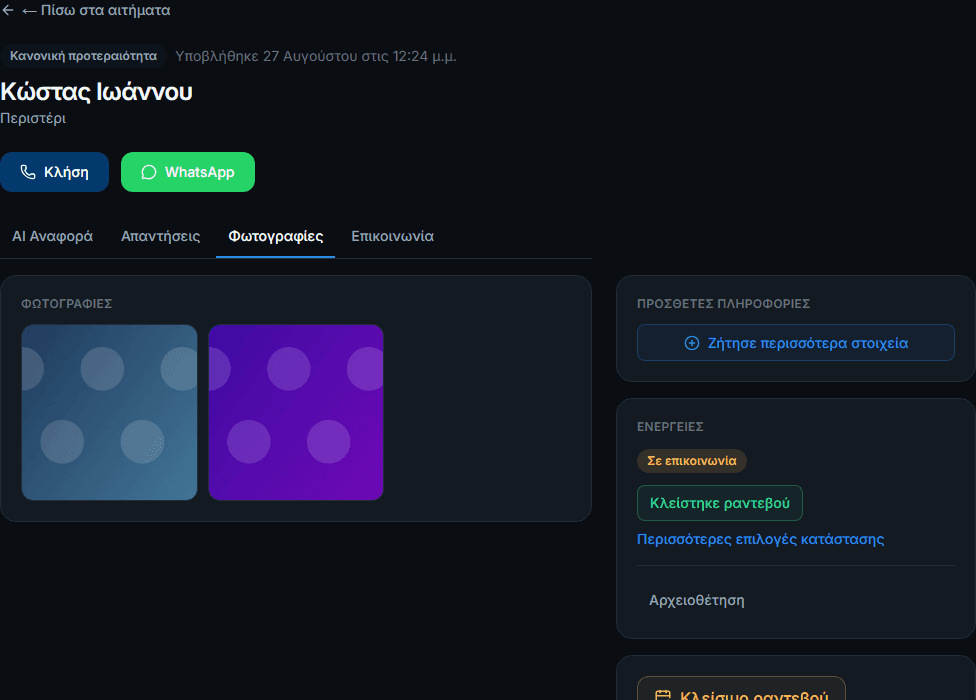Viewport: 976px width, 700px height.
Task: Mark status as Κλείστηκε ραντεβού
Action: 720,503
